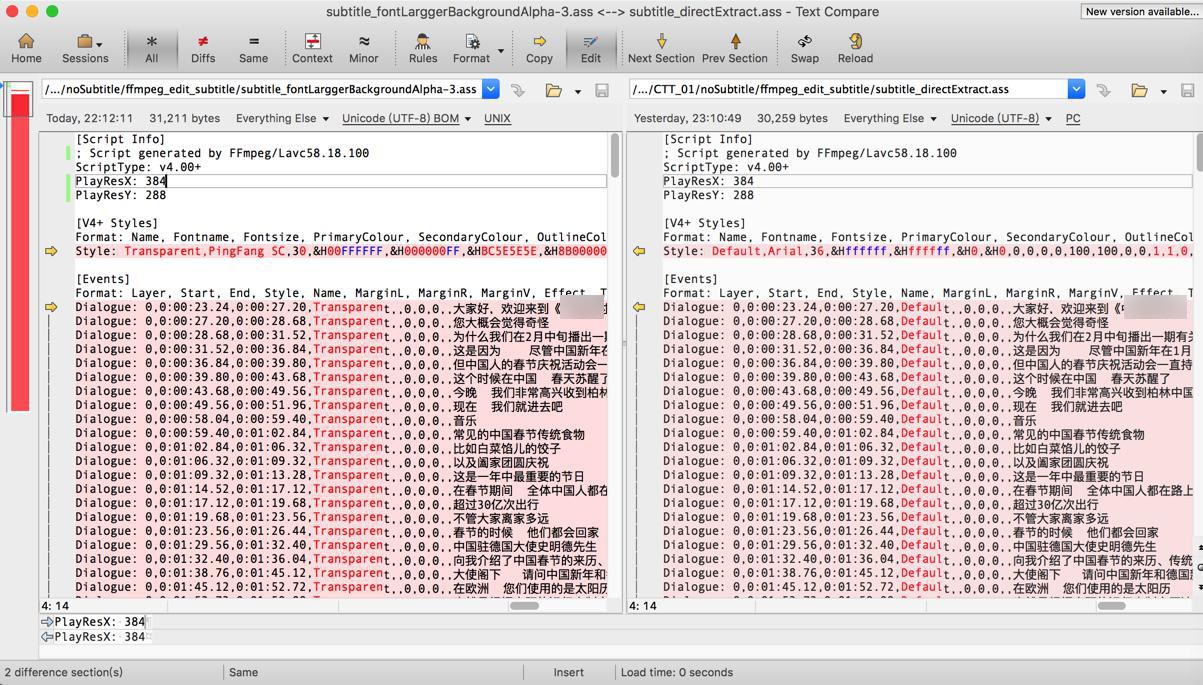1203x685 pixels.
Task: Copy right Style line to the left
Action: [x=639, y=251]
